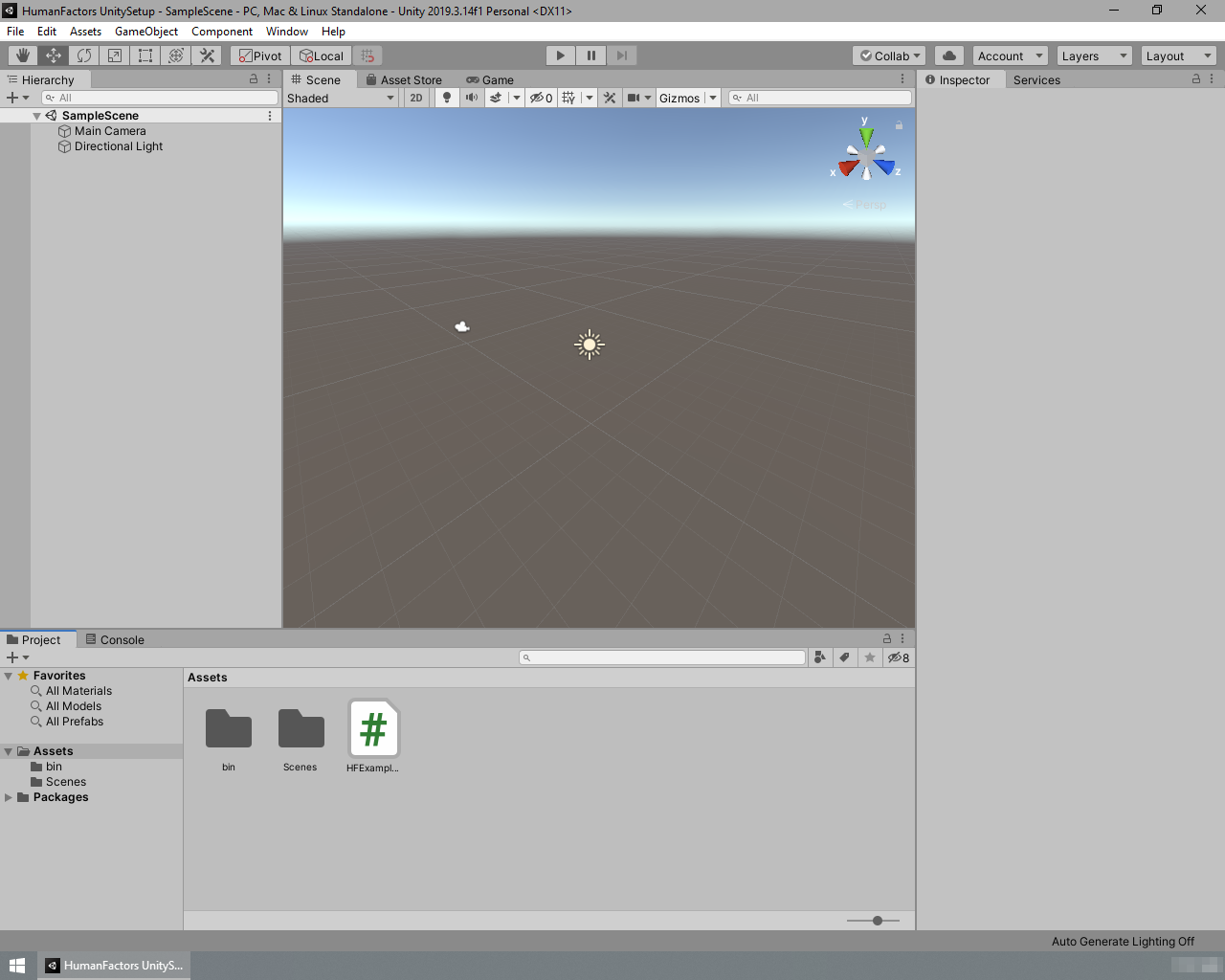Switch to the Services tab
The height and width of the screenshot is (980, 1225).
coord(1036,79)
